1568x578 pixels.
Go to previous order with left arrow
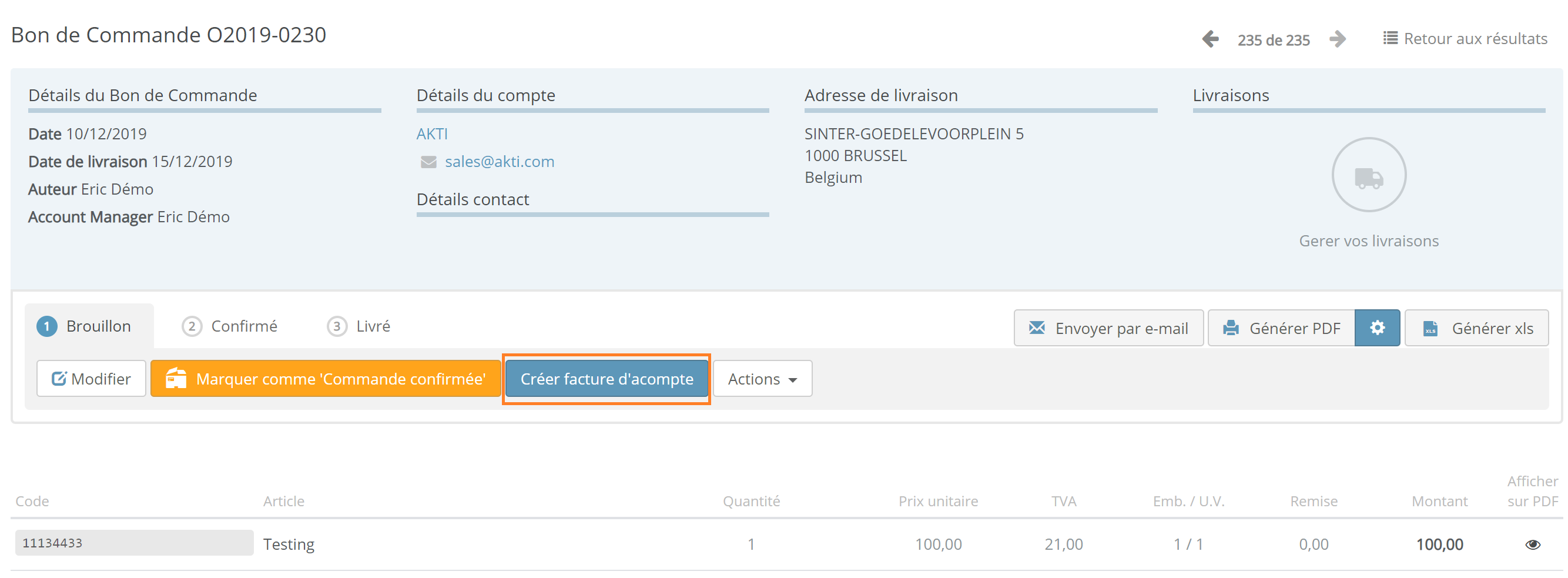pos(1210,39)
